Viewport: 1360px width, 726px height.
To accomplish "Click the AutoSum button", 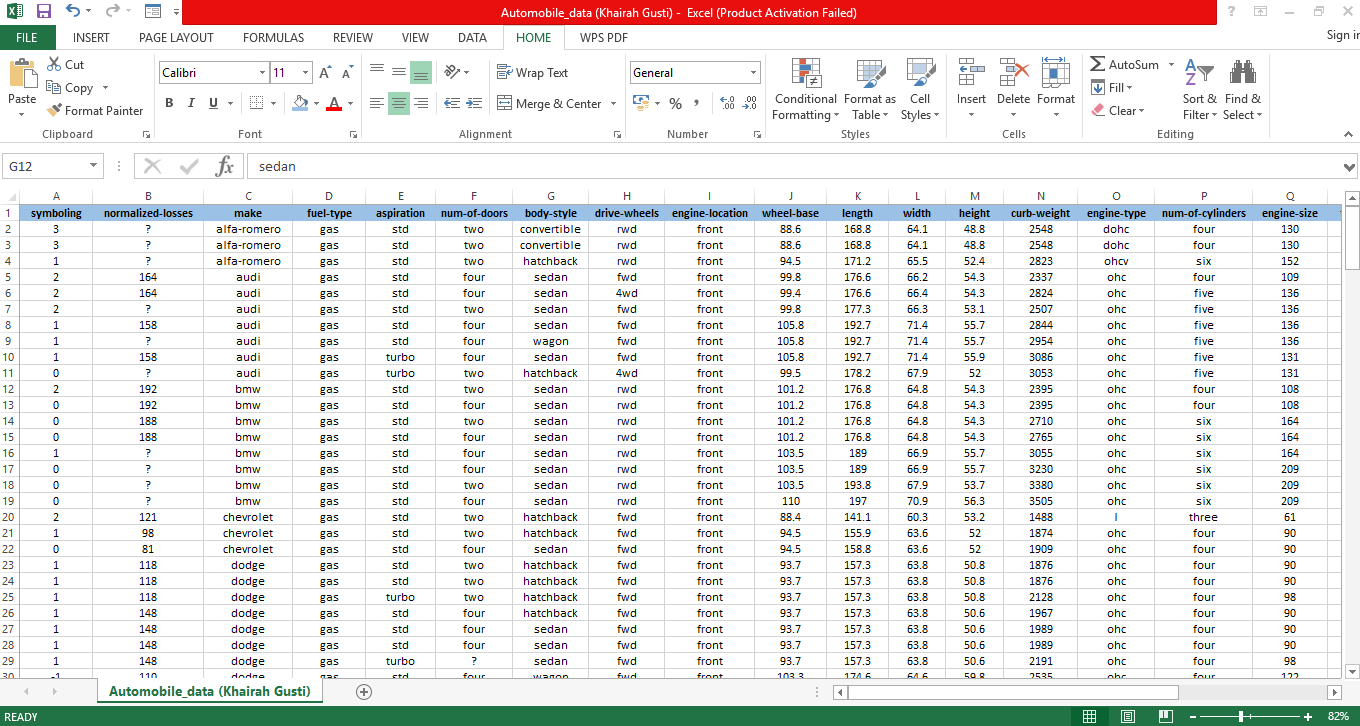I will point(1125,64).
